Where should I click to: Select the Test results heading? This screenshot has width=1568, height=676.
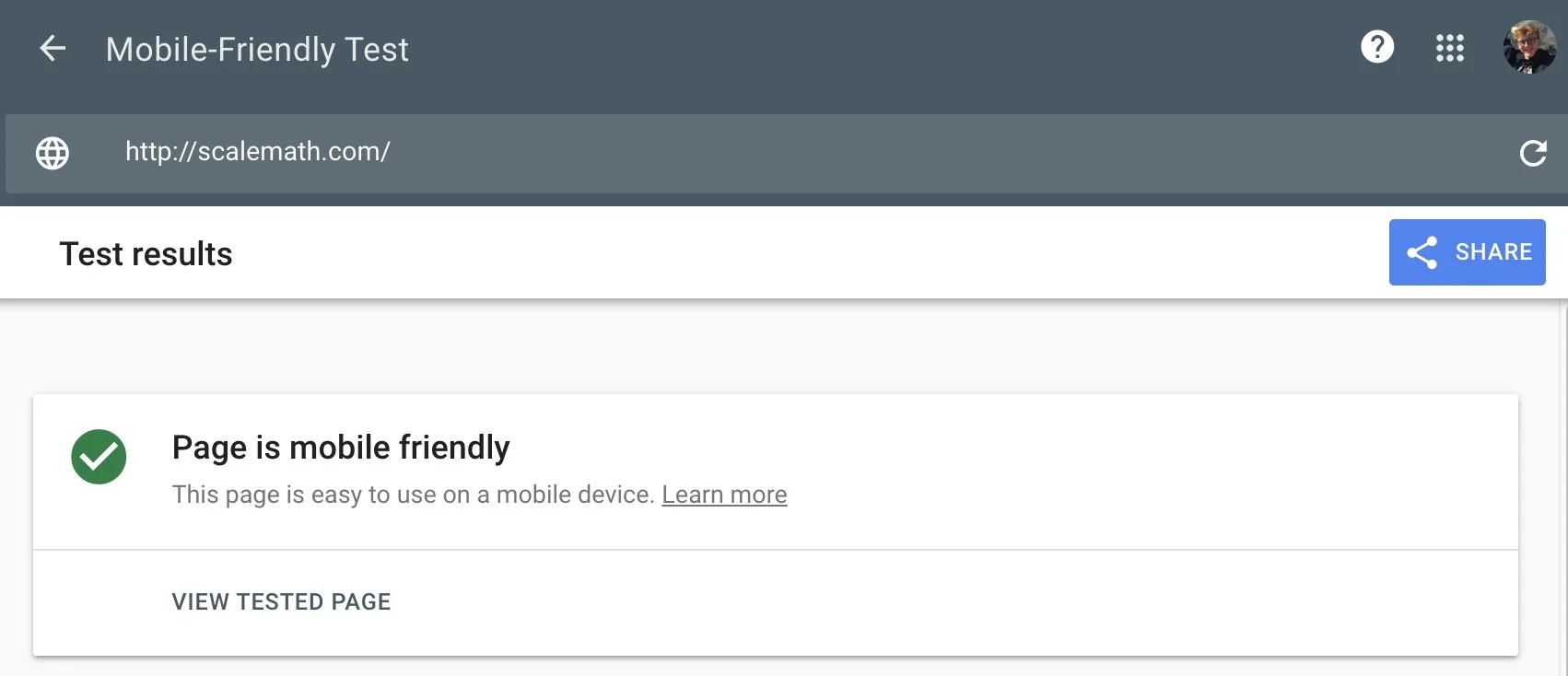pyautogui.click(x=145, y=253)
